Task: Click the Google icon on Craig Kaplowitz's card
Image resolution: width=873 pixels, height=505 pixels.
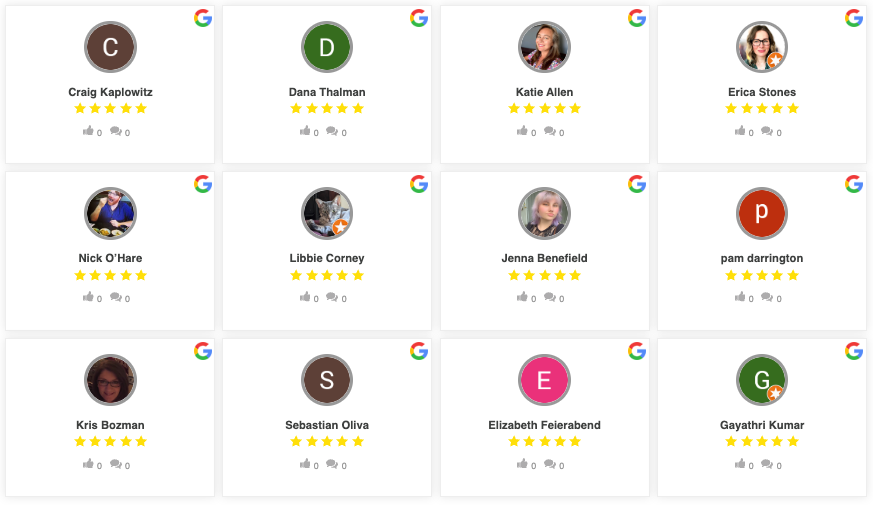Action: click(203, 18)
